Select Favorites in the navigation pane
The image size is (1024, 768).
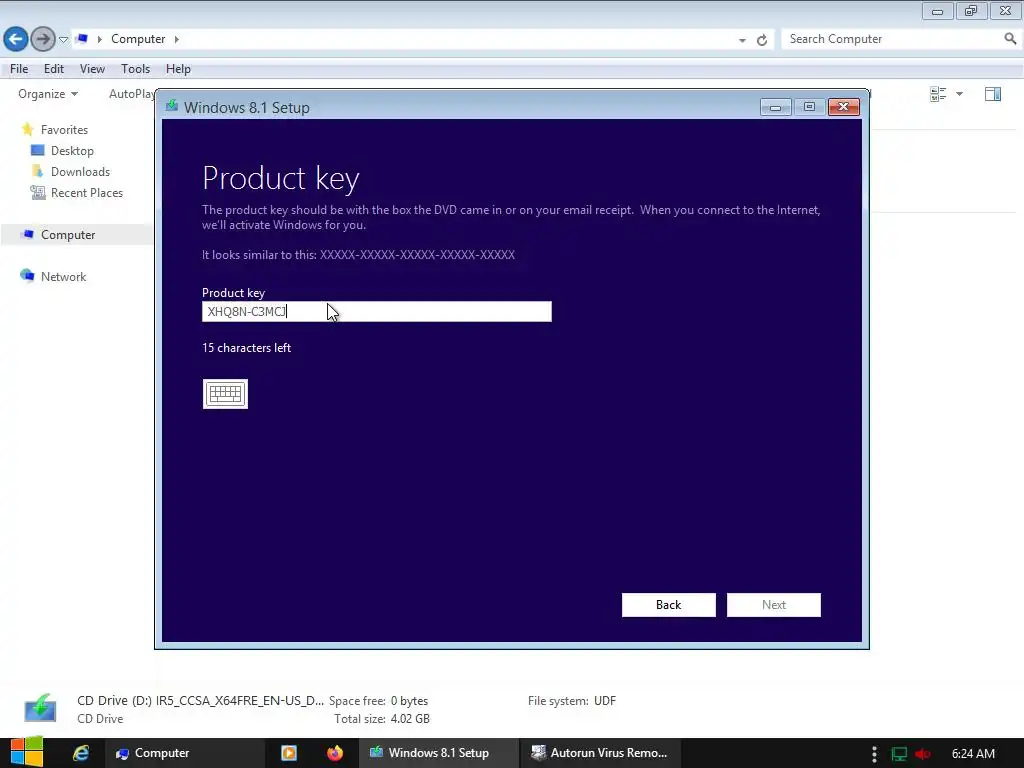click(64, 130)
